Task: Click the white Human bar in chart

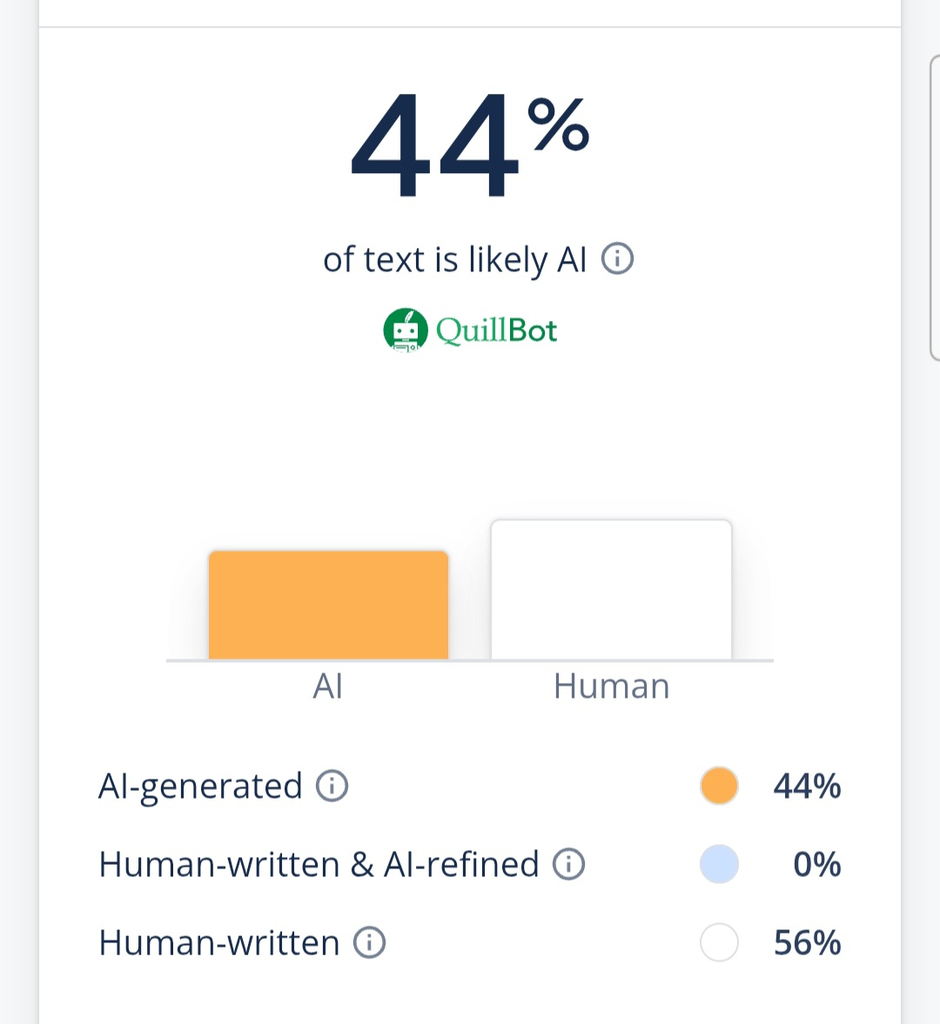Action: pyautogui.click(x=611, y=590)
